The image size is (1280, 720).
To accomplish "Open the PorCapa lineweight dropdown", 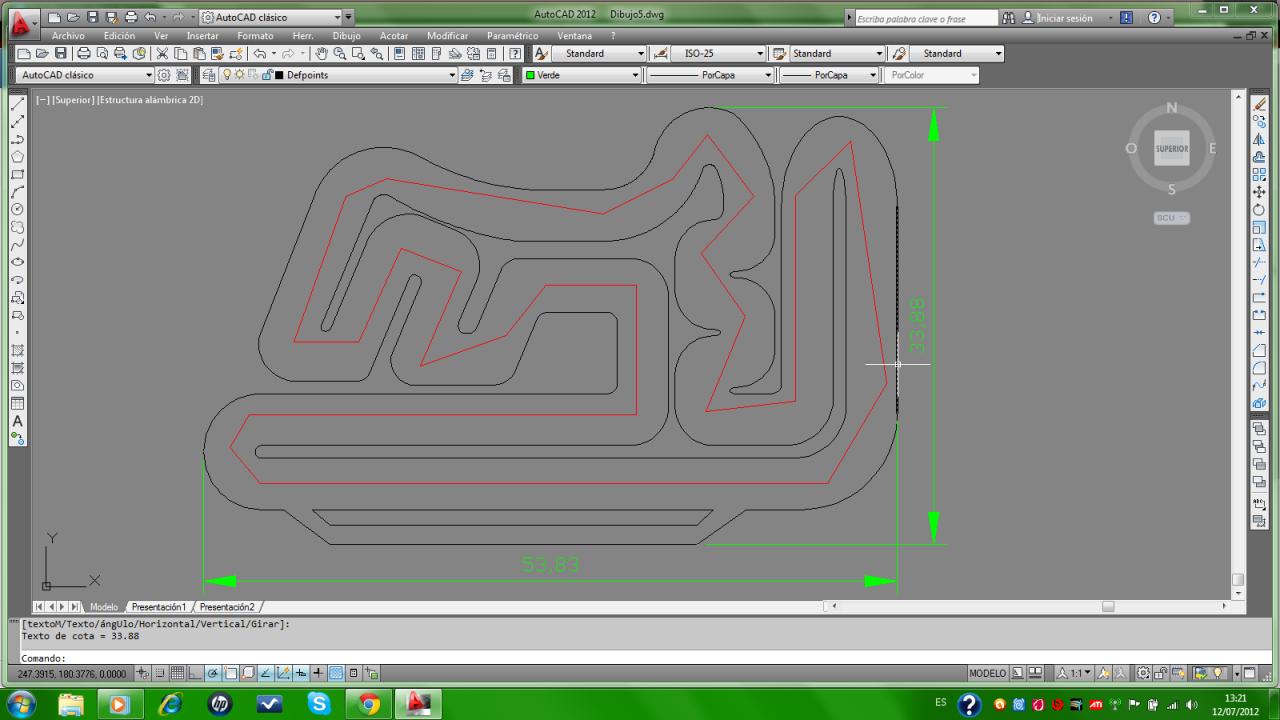I will pyautogui.click(x=829, y=75).
